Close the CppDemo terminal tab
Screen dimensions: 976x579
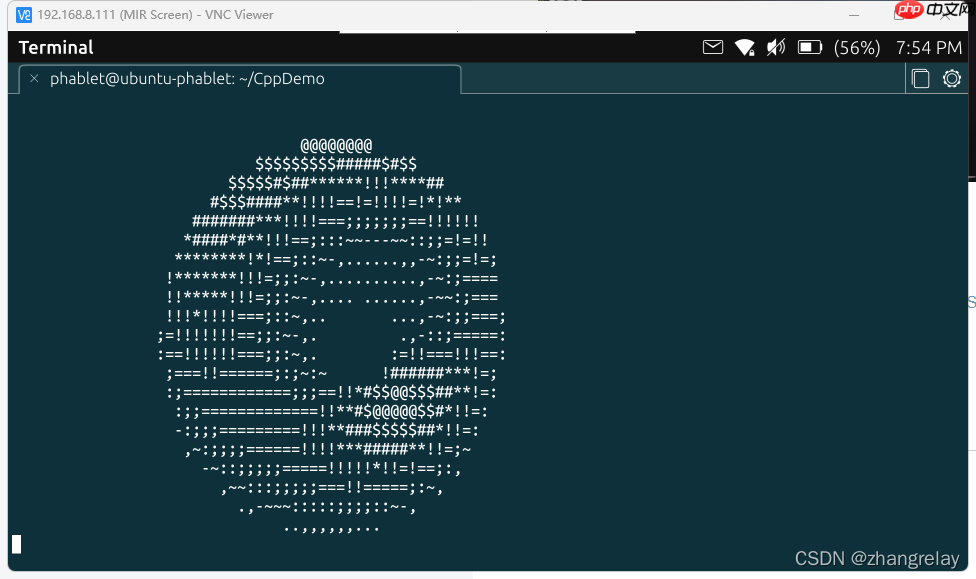(x=34, y=78)
